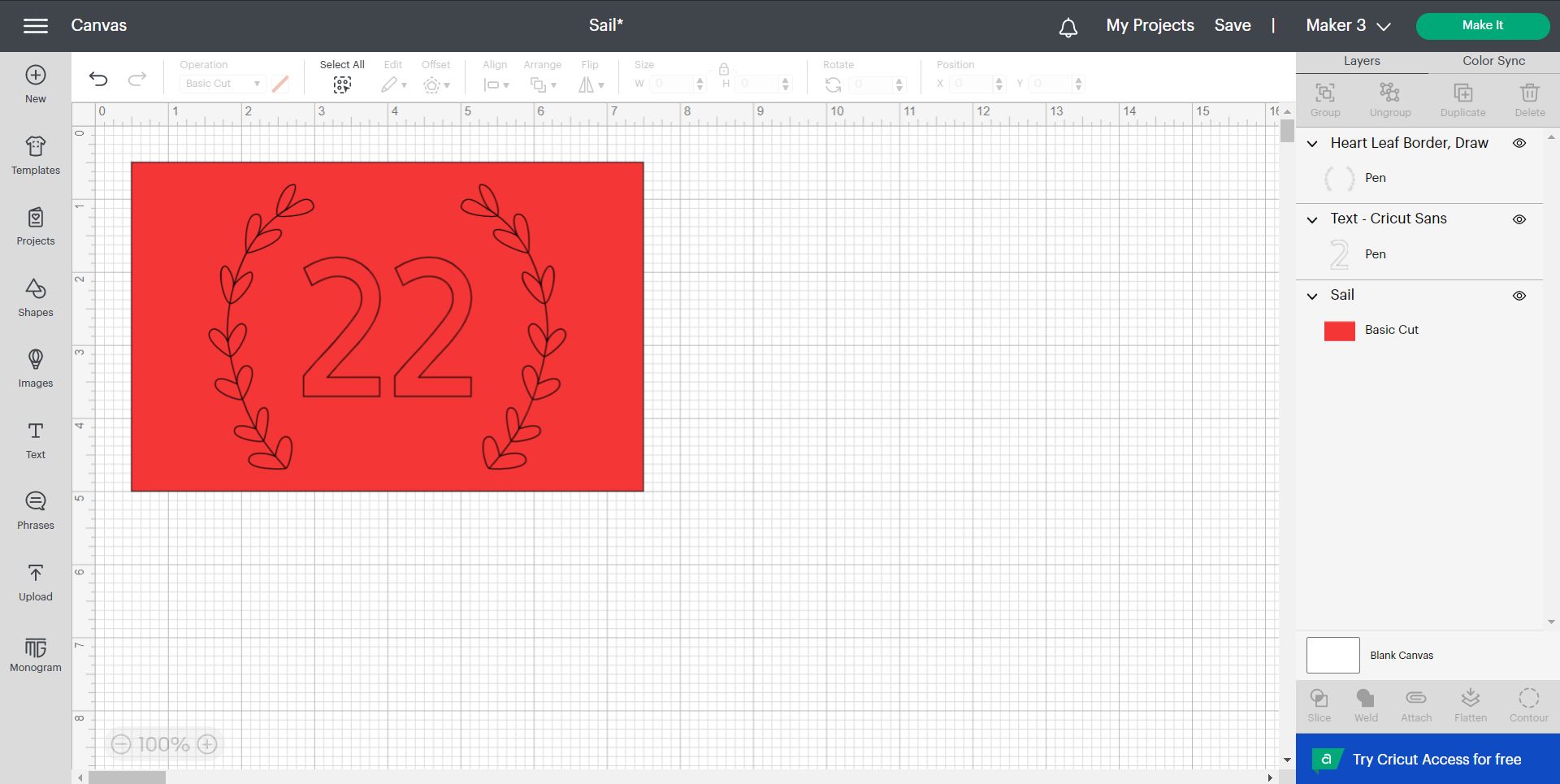The image size is (1560, 784).
Task: Open the Maker 3 machine selector
Action: click(1347, 25)
